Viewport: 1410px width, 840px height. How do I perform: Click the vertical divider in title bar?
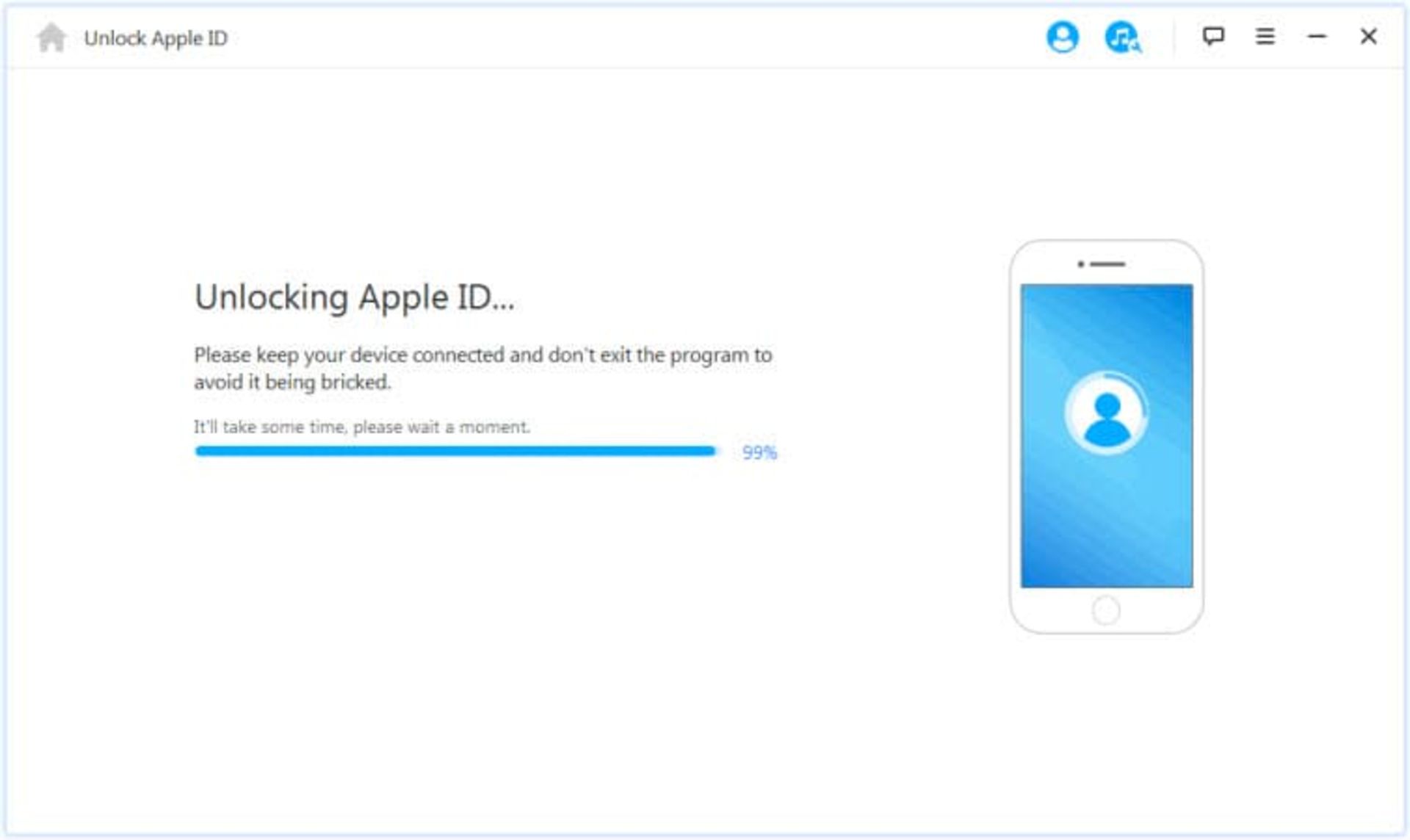point(1174,37)
